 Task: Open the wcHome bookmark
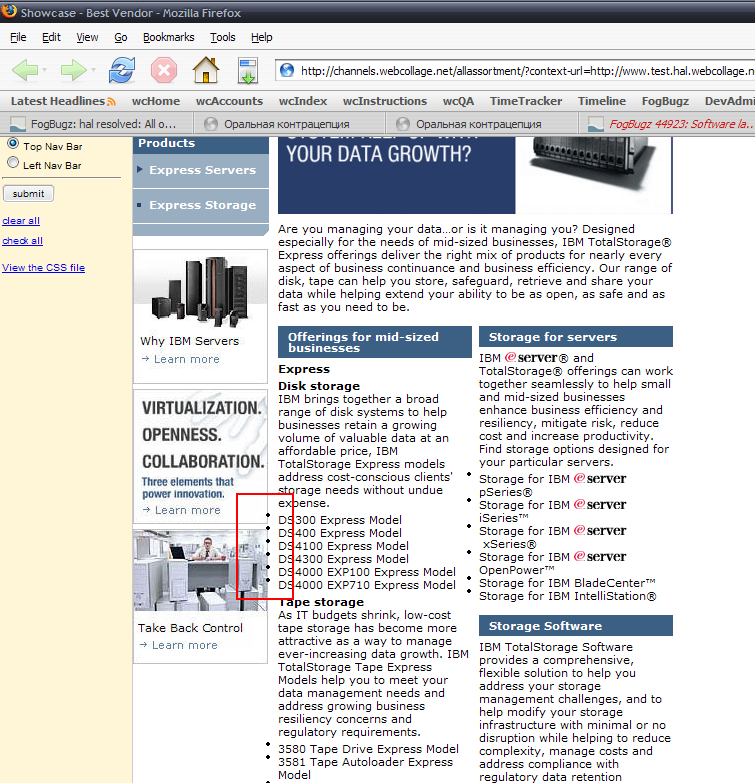coord(156,101)
